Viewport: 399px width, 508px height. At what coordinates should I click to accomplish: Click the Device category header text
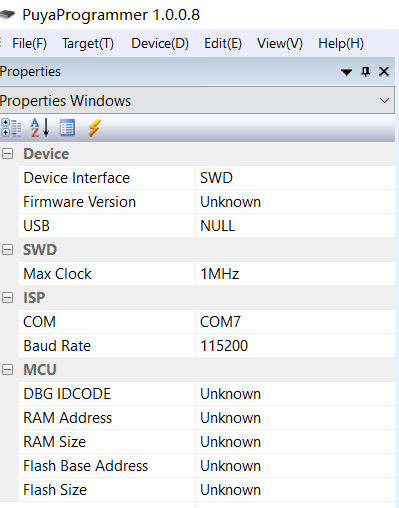[x=46, y=154]
